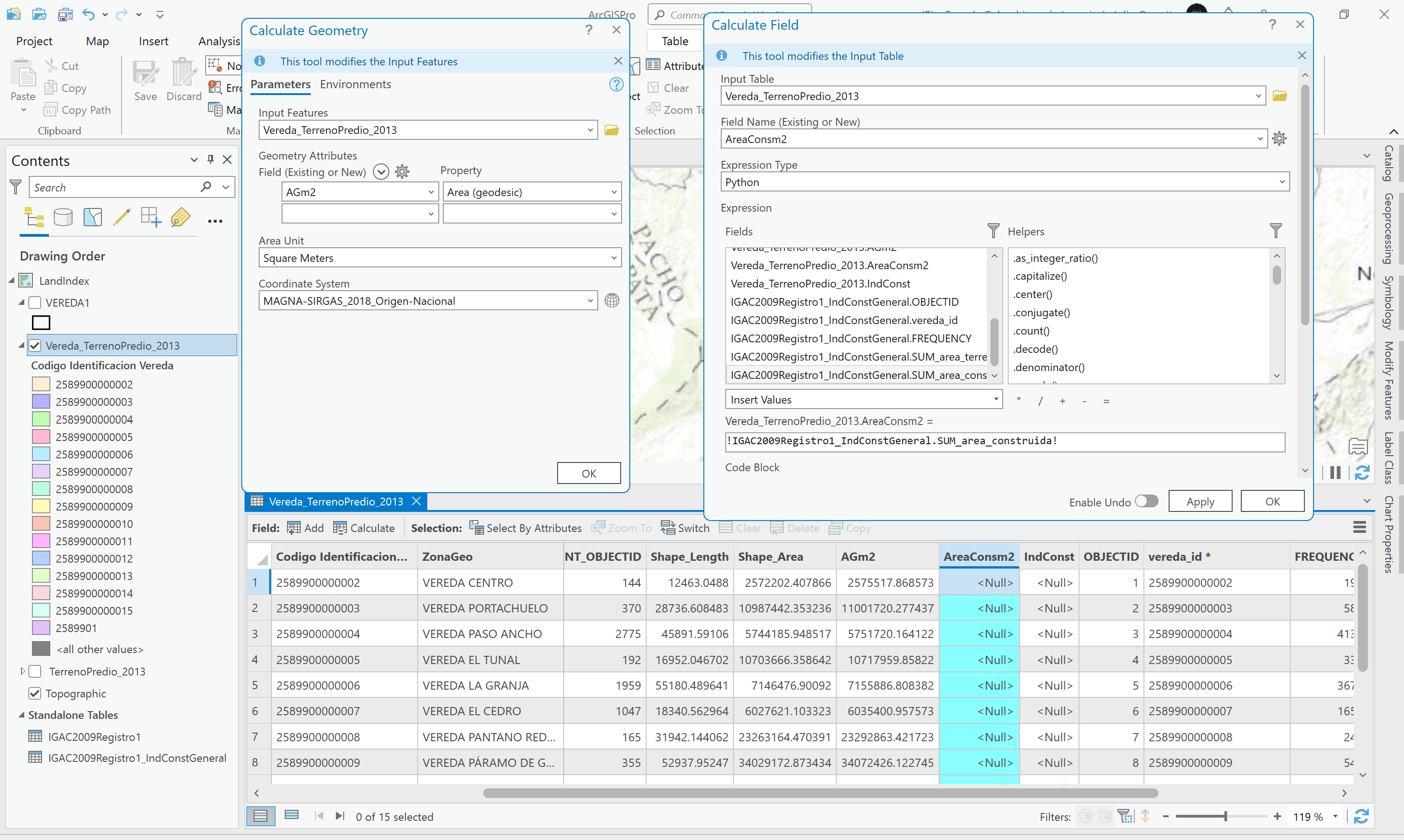Refresh the table with refresh icon
This screenshot has height=840, width=1404.
pyautogui.click(x=1361, y=816)
